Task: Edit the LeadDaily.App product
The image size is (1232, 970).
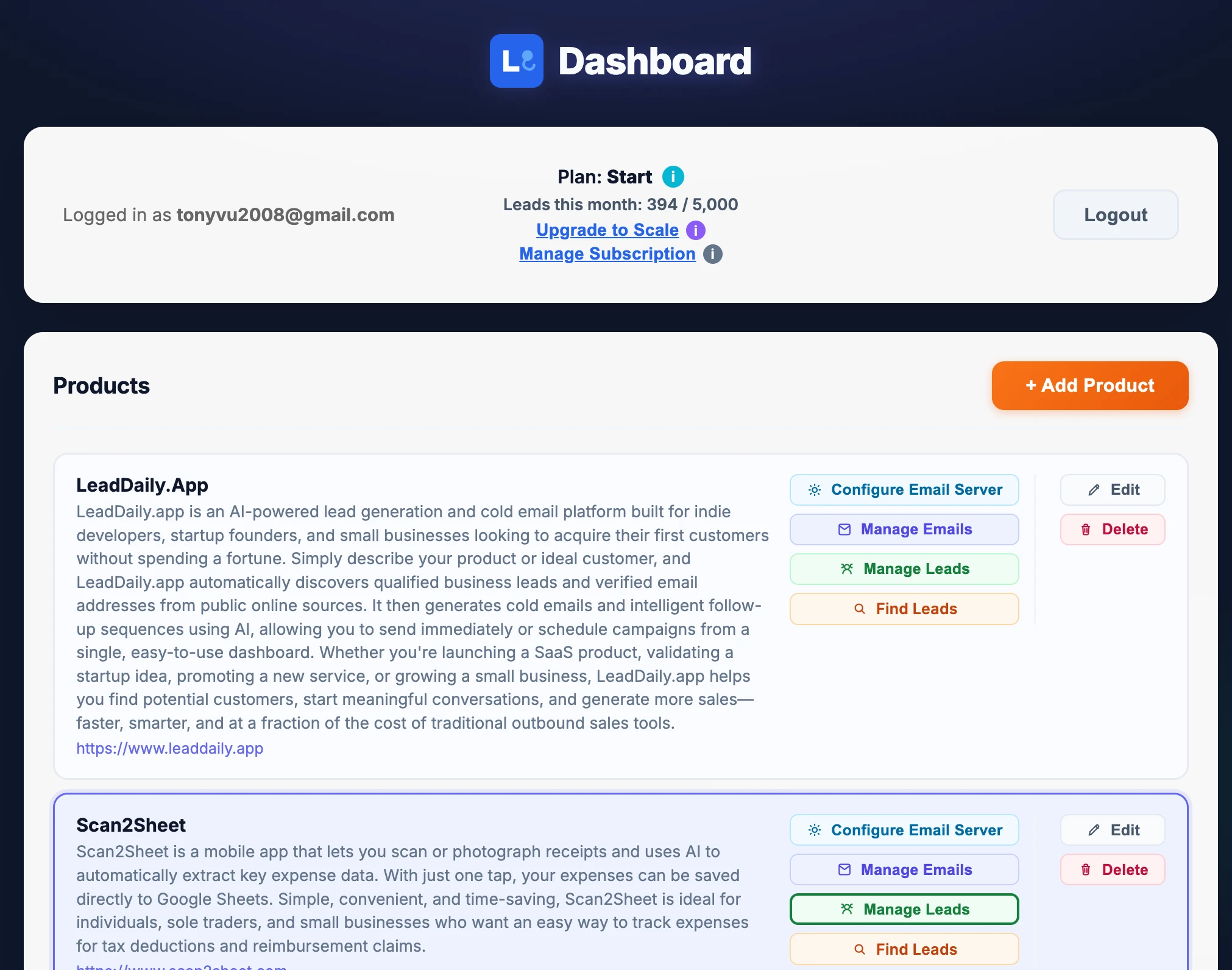Action: [x=1113, y=490]
